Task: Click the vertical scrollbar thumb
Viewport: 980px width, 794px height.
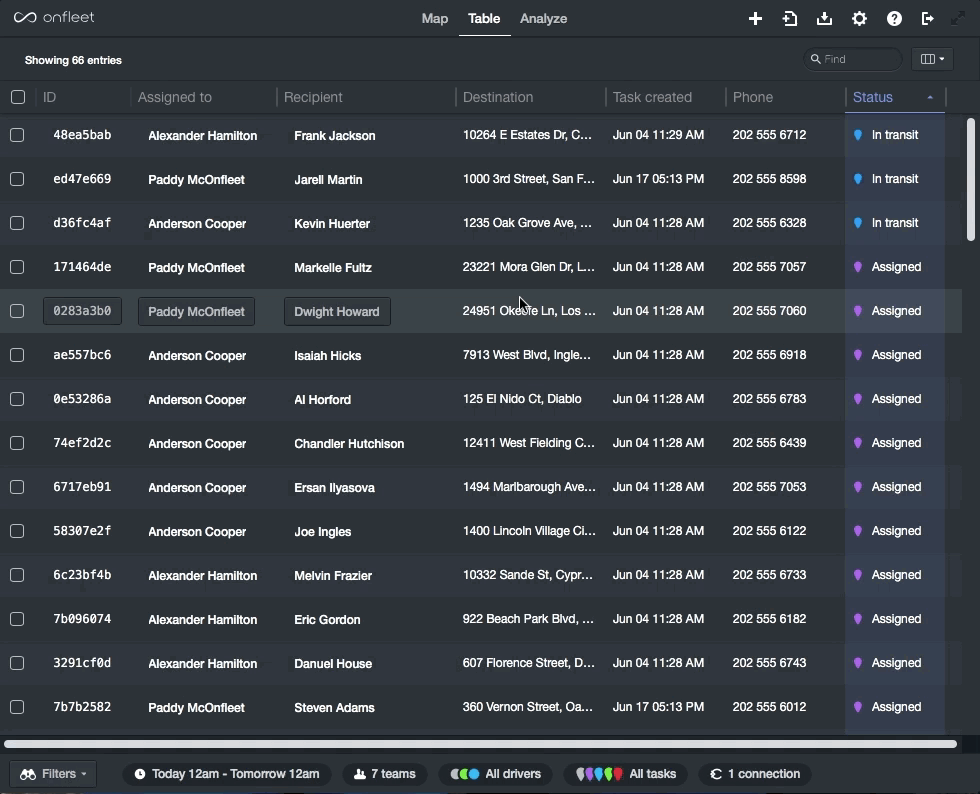Action: (971, 179)
